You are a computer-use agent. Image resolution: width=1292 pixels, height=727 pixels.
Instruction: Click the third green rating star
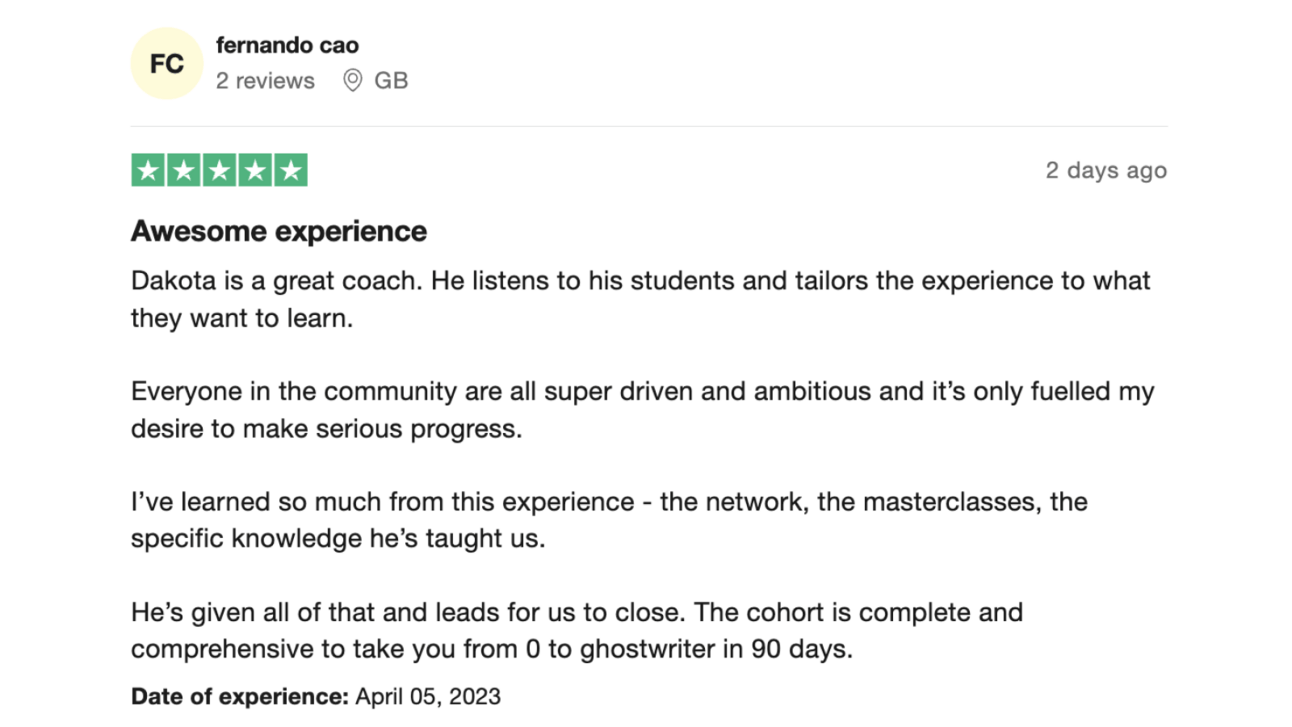pos(219,171)
